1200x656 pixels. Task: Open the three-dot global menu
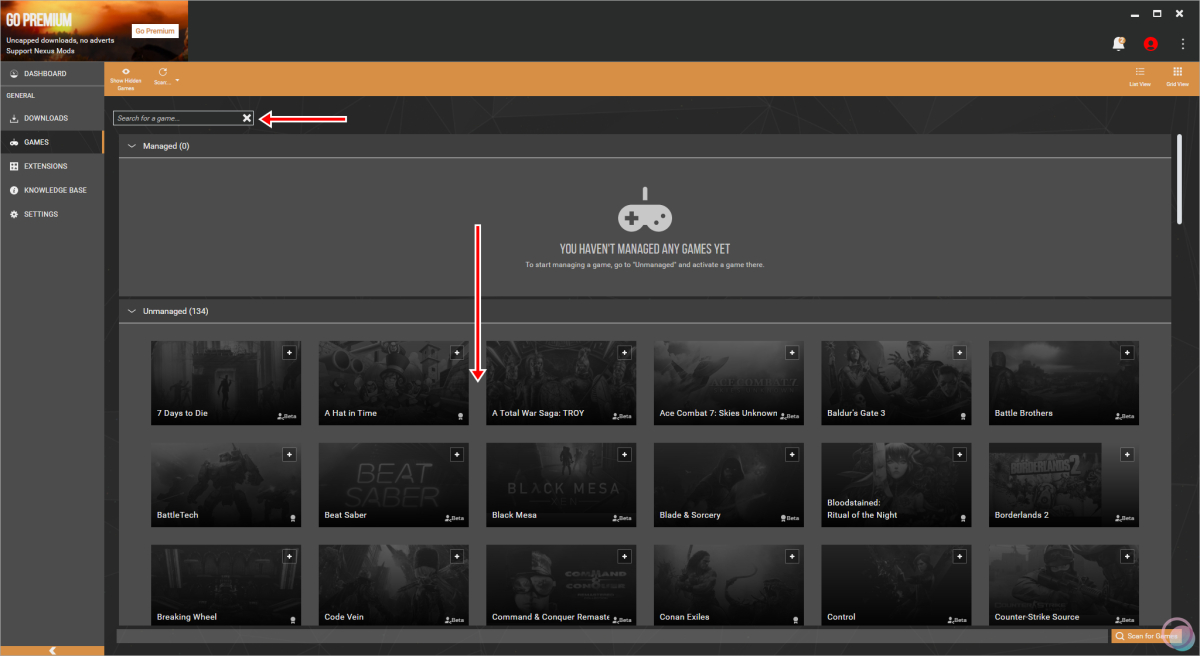1182,43
